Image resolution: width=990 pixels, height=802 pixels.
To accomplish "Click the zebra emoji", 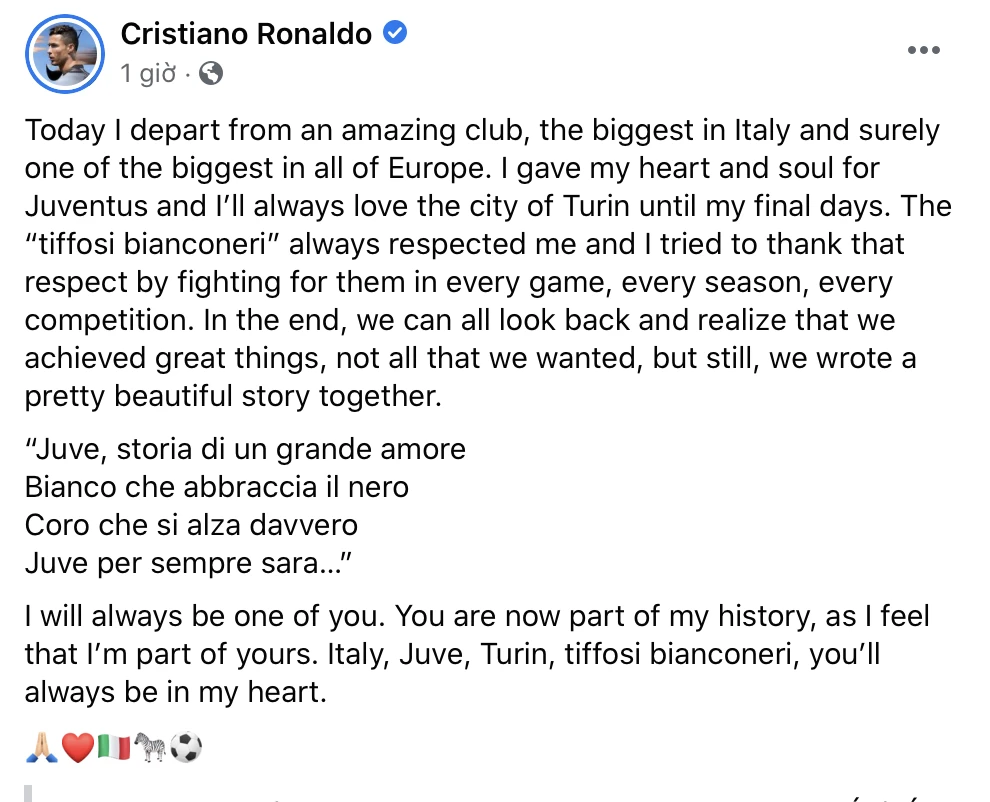I will coord(150,747).
